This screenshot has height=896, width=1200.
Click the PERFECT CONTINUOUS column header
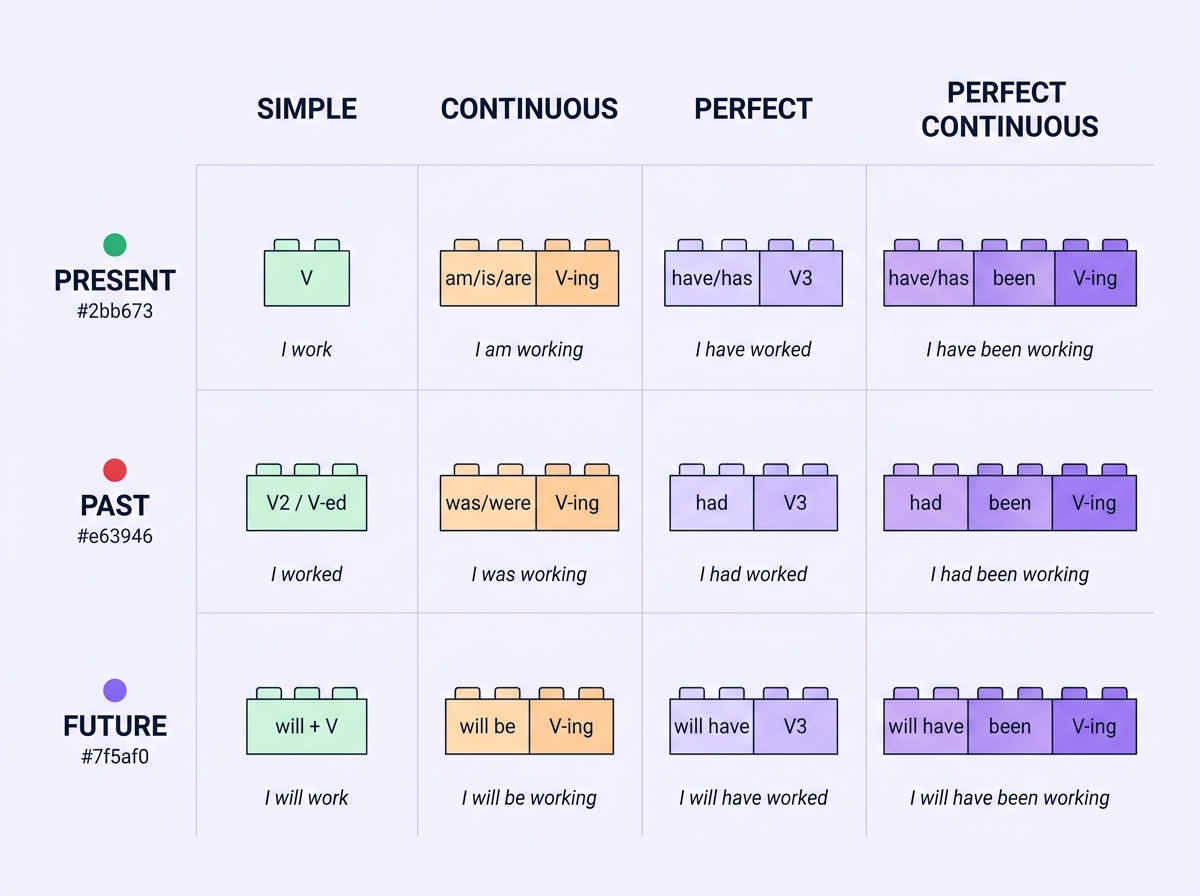pyautogui.click(x=1010, y=109)
